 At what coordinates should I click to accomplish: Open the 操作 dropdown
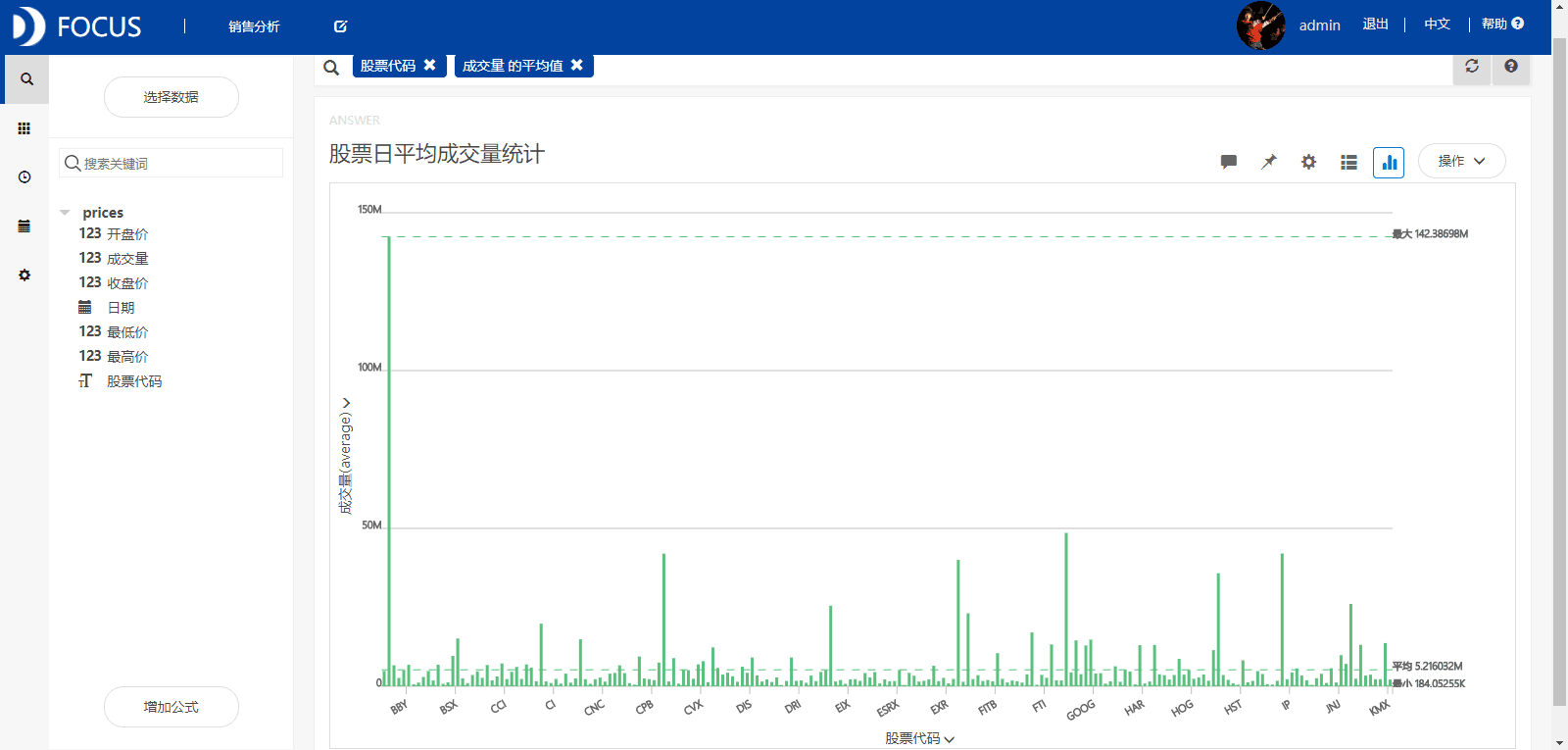[1461, 161]
